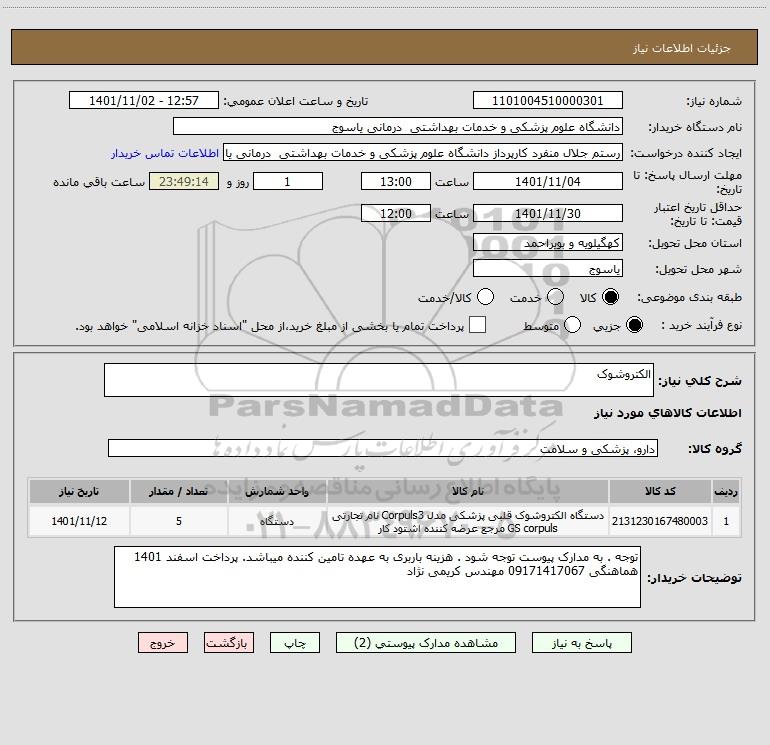Click the buyer organization name field

[398, 127]
